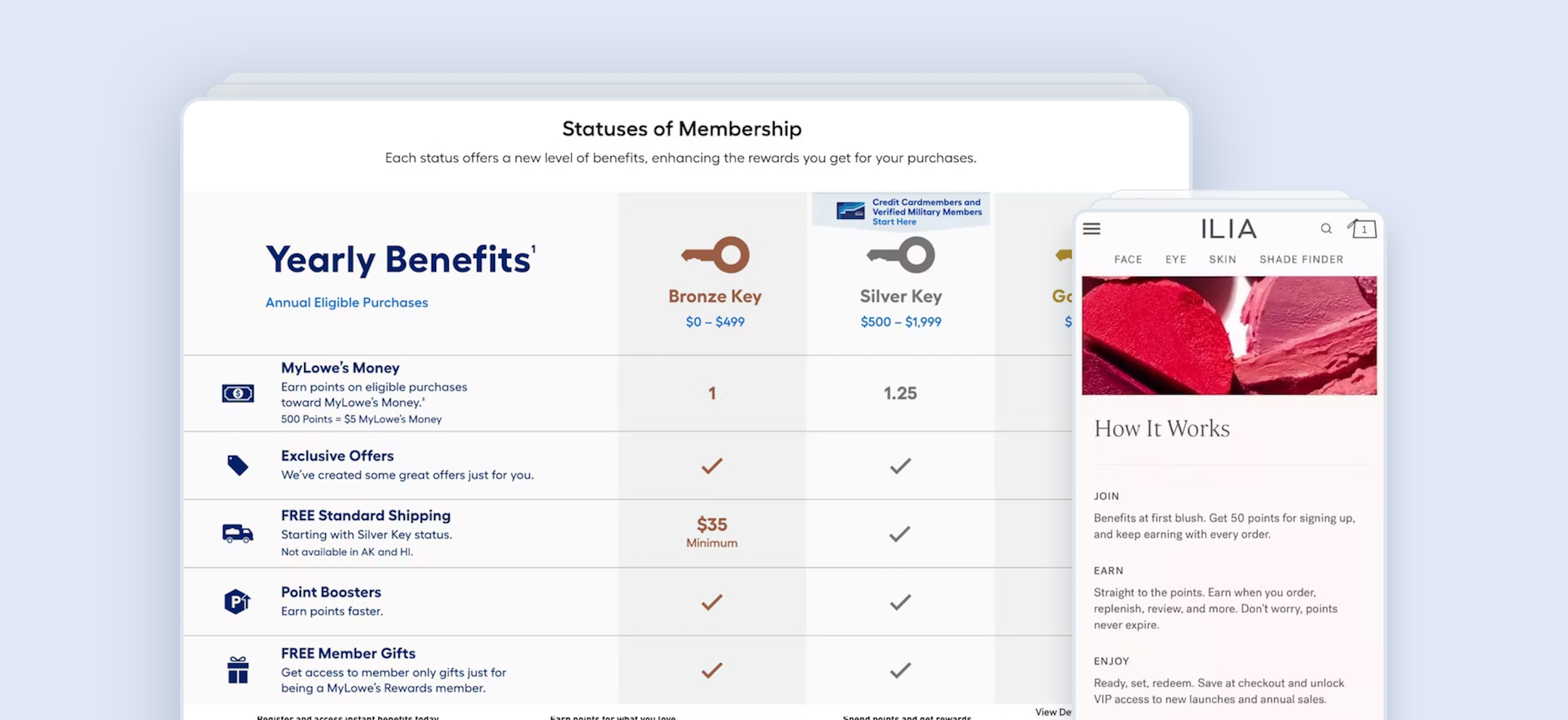
Task: Click the Free Shipping truck icon
Action: click(237, 534)
